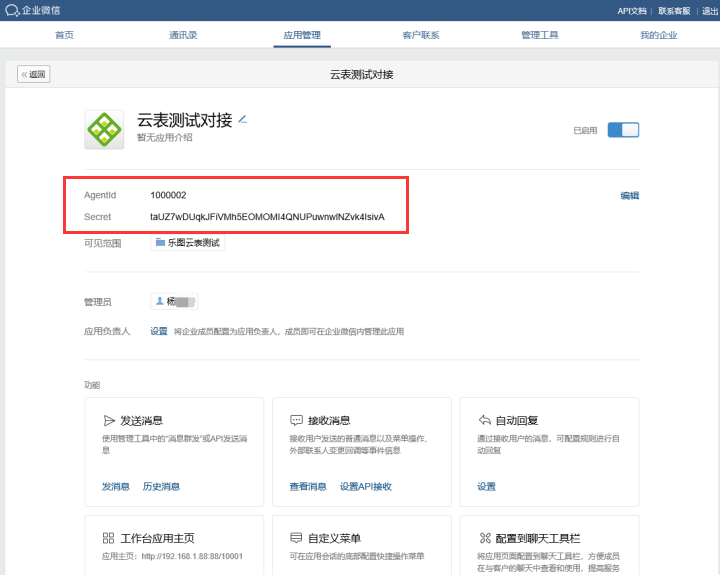
Task: Open the API文档 link
Action: (x=632, y=11)
